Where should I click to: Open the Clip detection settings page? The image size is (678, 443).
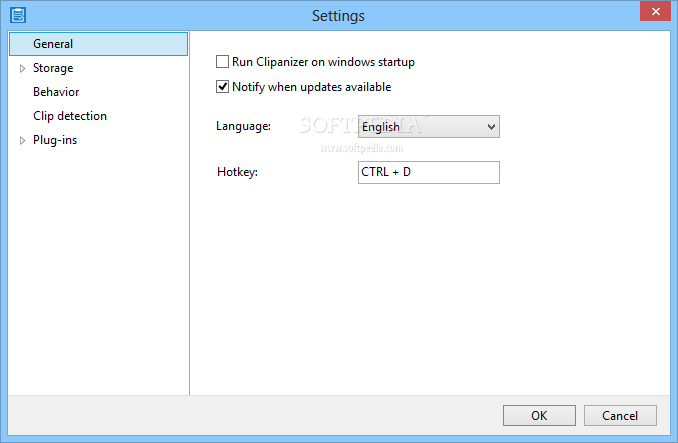[x=70, y=116]
